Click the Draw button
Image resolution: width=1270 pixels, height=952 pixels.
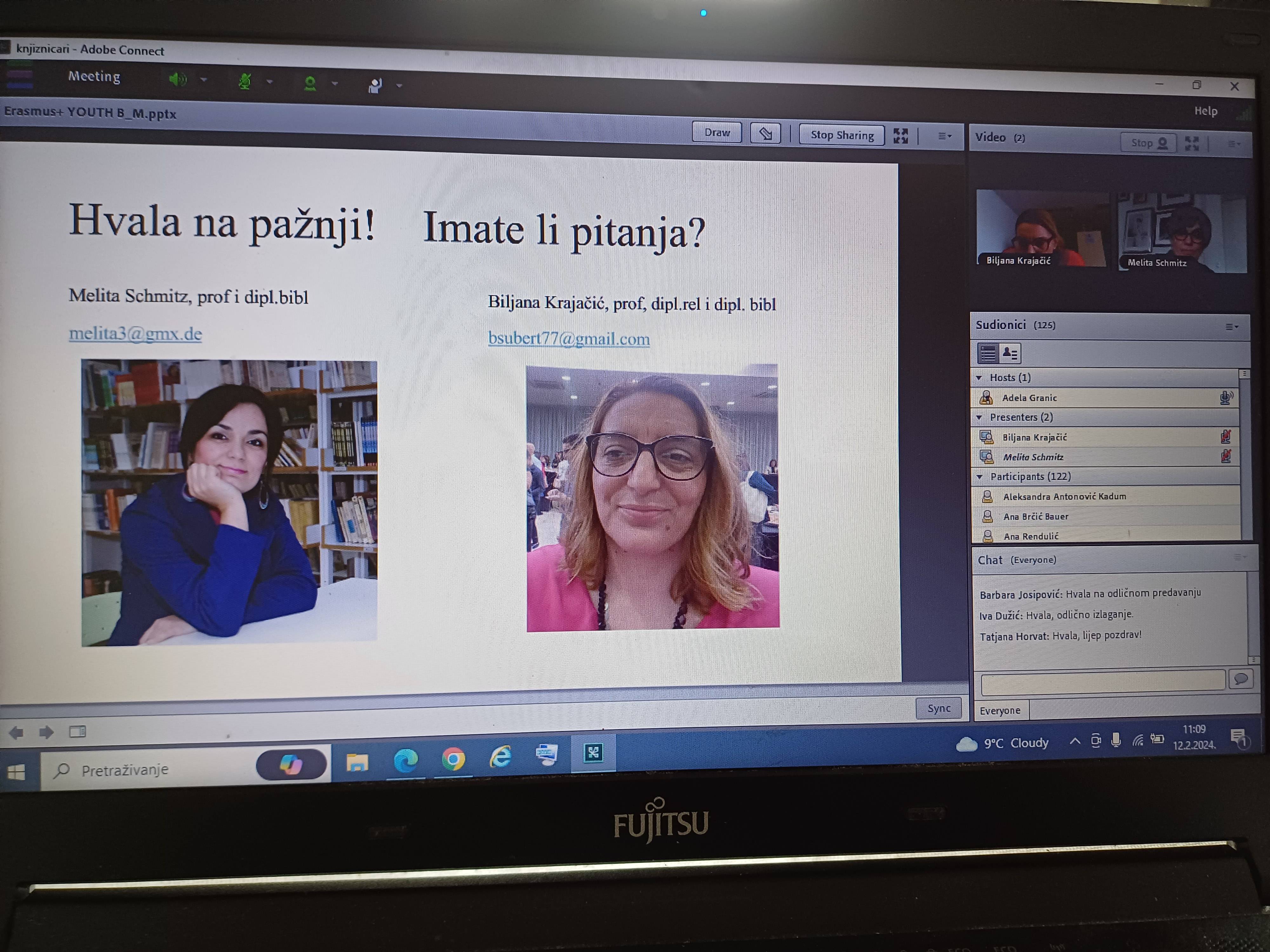pos(717,133)
